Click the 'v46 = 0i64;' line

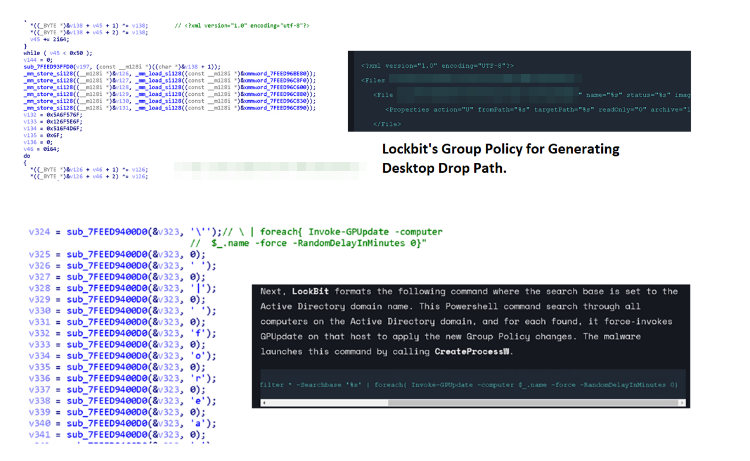(42, 149)
